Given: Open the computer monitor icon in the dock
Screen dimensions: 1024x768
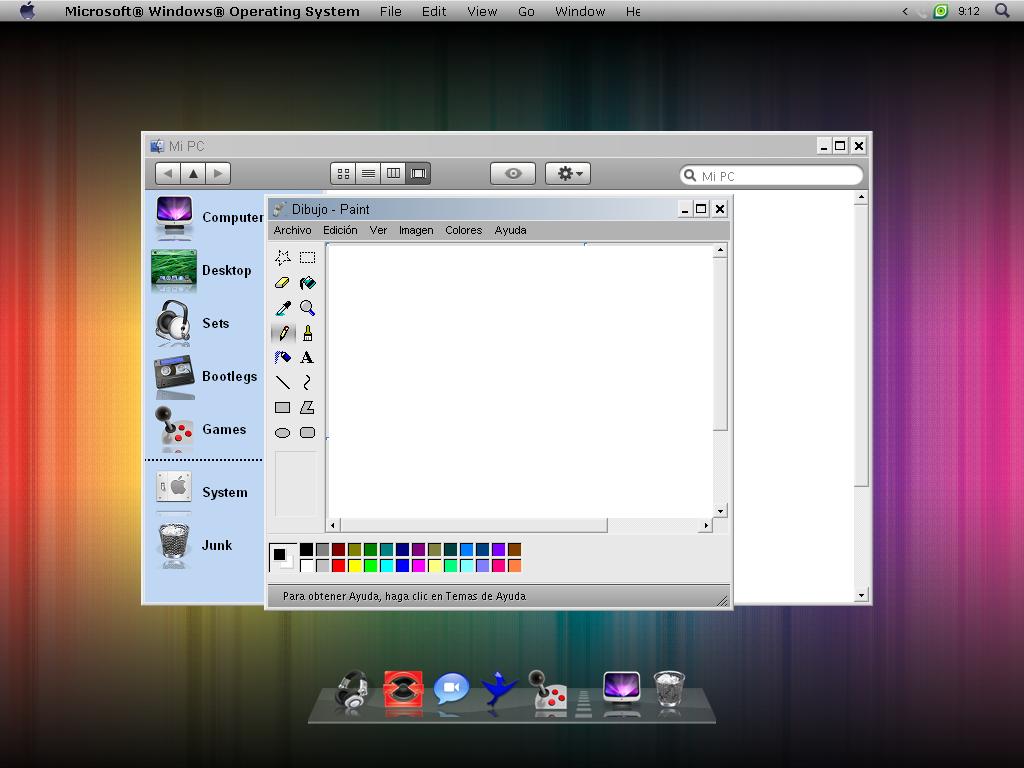Looking at the screenshot, I should pyautogui.click(x=621, y=688).
